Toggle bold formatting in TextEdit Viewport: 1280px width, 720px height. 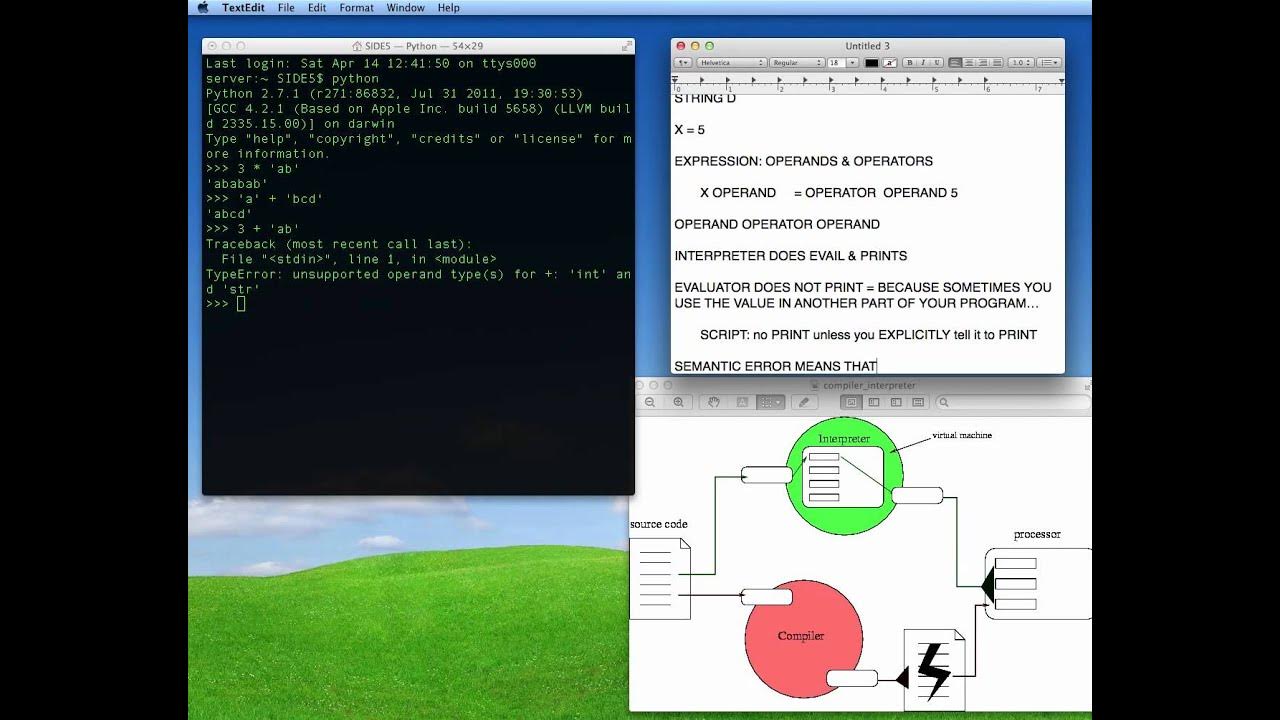pos(910,63)
